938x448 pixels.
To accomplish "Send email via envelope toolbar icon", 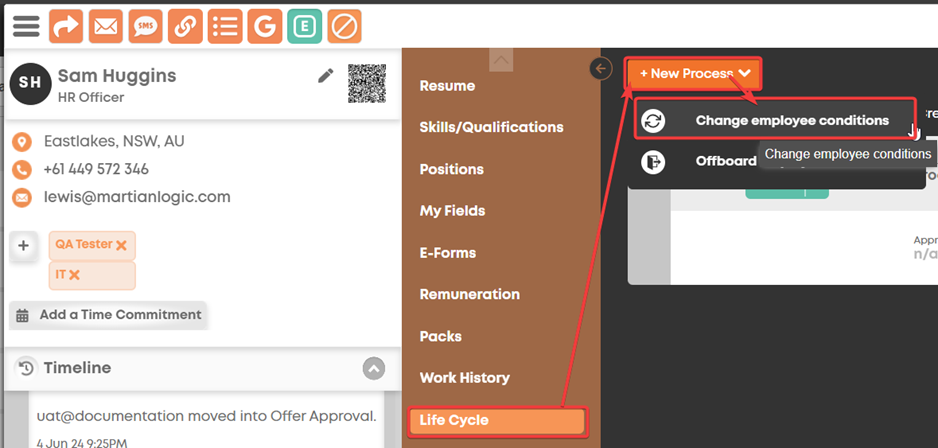I will coord(106,26).
